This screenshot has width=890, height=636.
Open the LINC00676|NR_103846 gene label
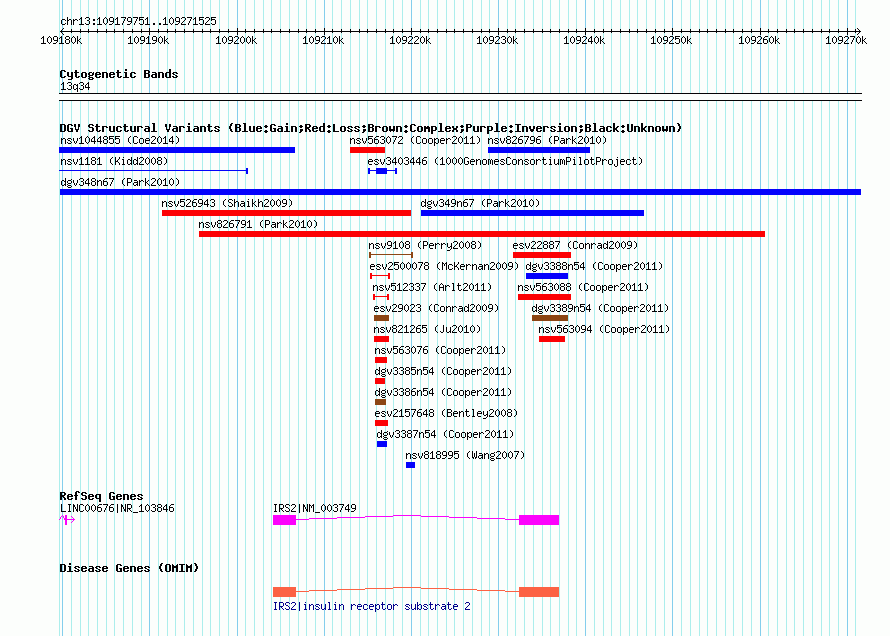(x=117, y=508)
